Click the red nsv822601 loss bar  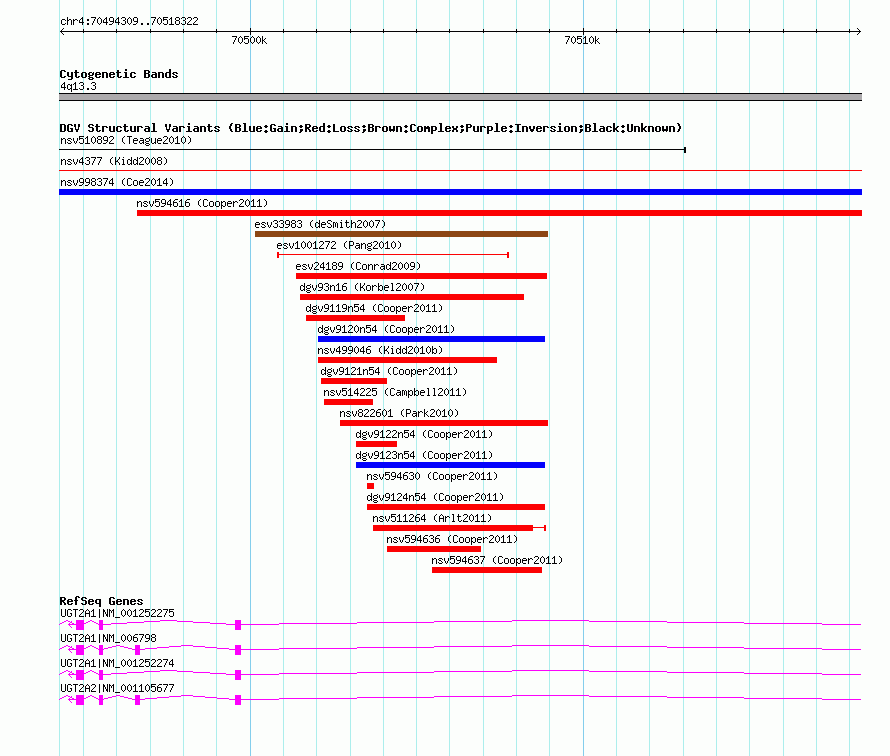(444, 423)
